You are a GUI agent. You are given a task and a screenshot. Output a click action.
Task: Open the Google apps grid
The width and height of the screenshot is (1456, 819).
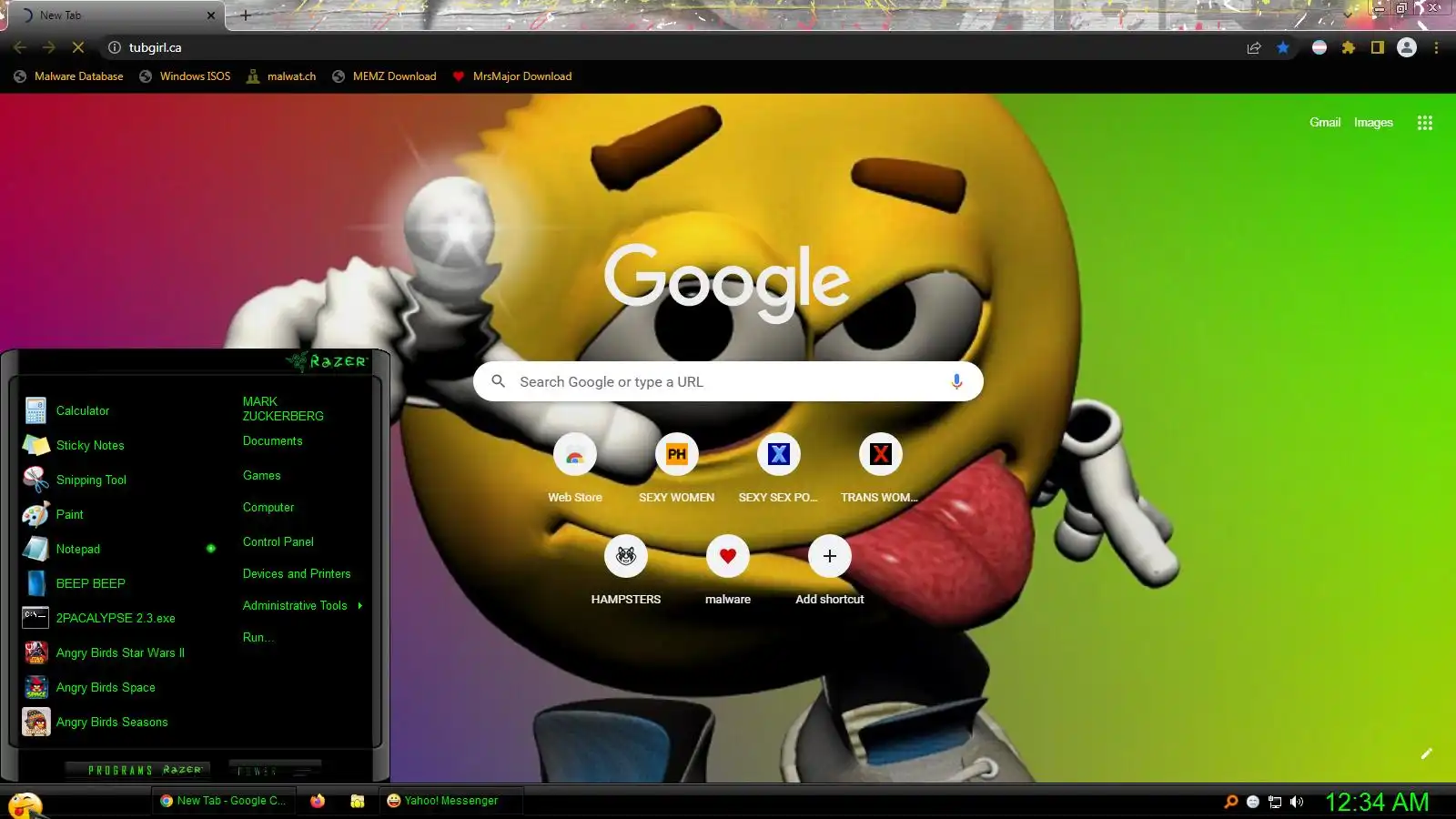coord(1425,123)
